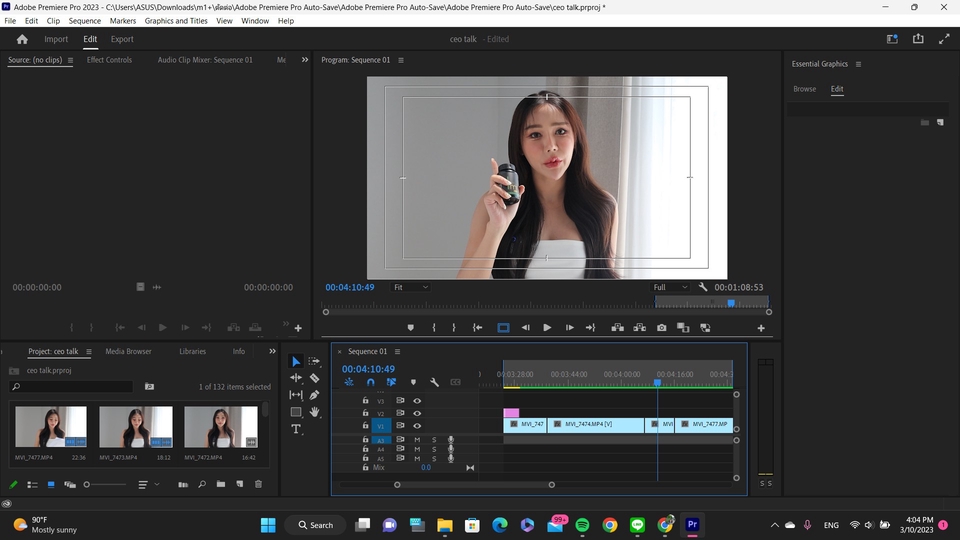Open the Sequence menu
960x540 pixels.
(85, 20)
